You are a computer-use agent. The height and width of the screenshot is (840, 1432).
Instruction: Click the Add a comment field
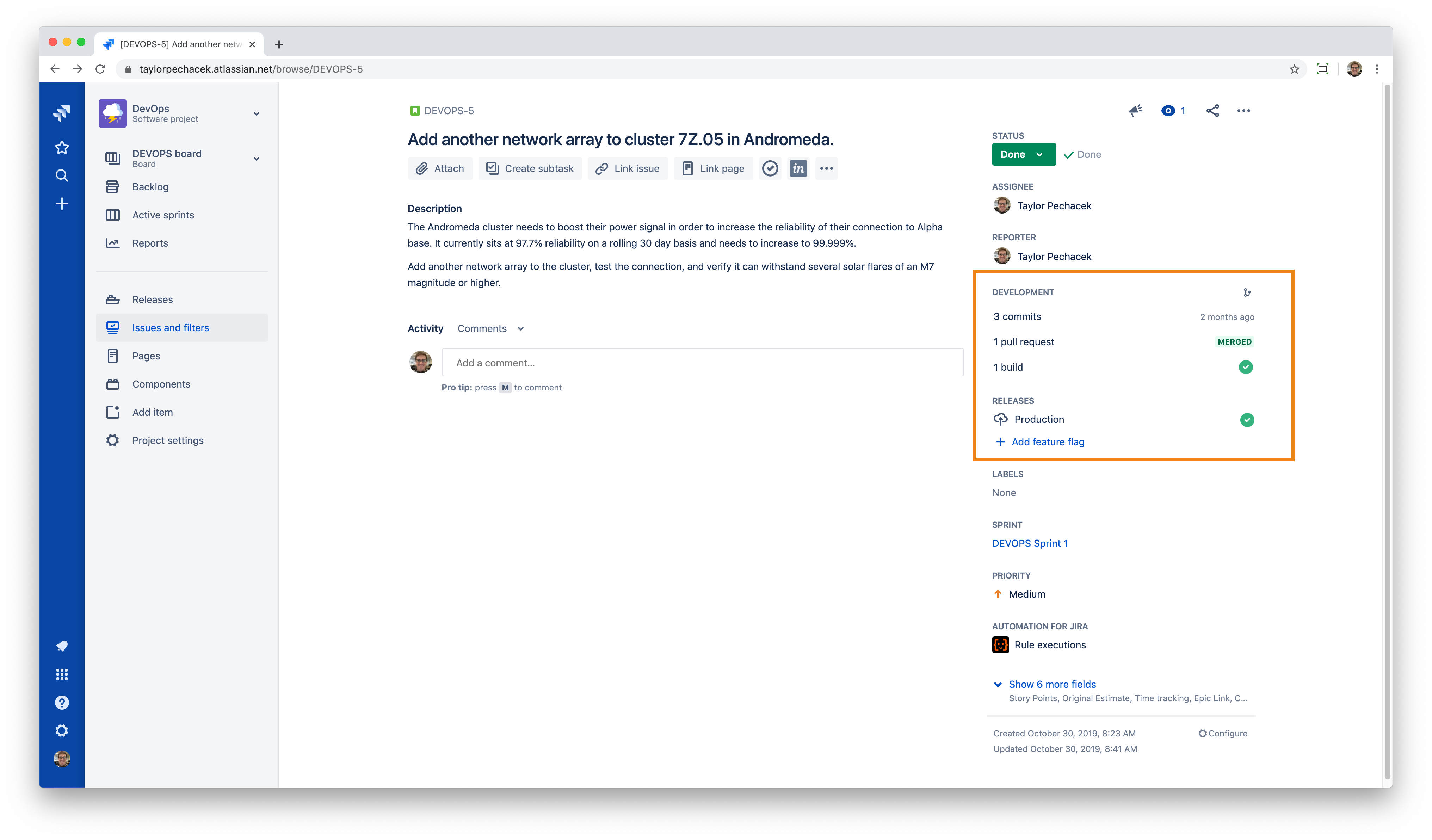pos(702,363)
